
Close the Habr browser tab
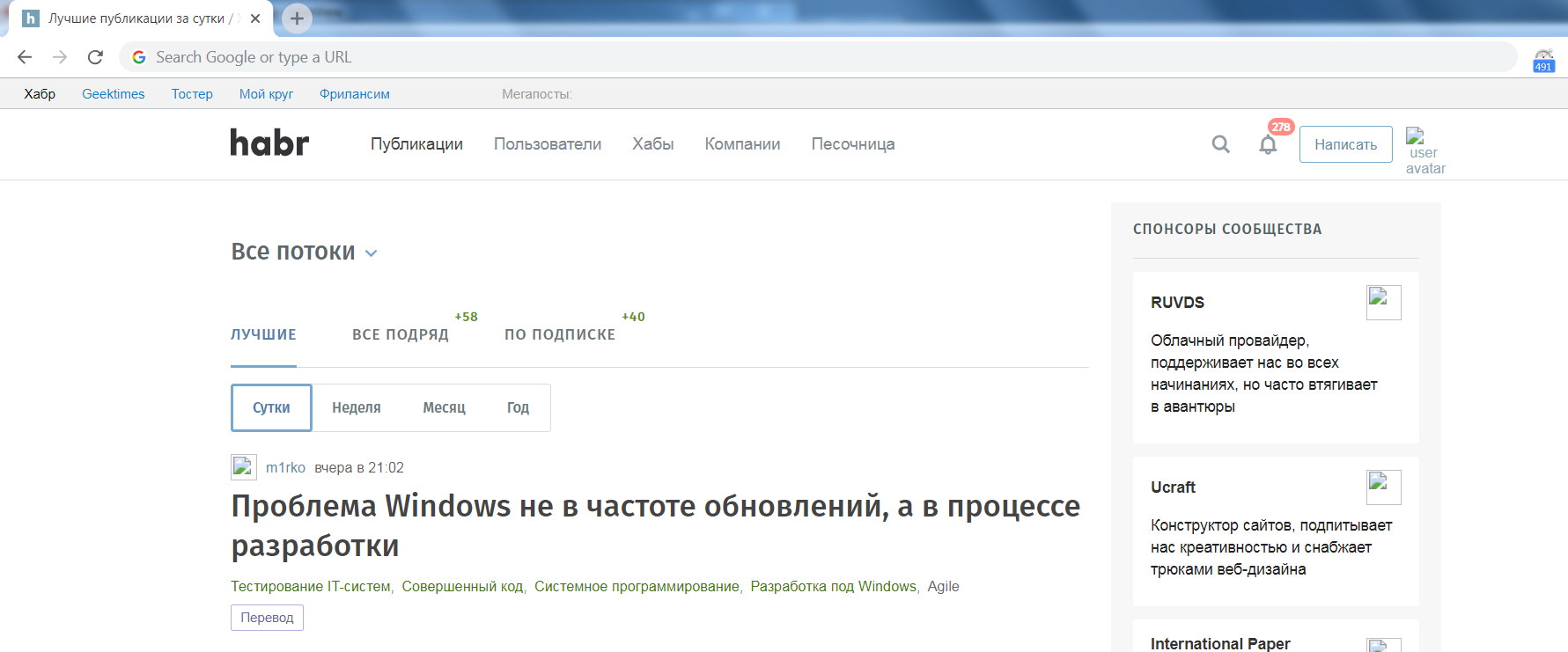pyautogui.click(x=255, y=18)
